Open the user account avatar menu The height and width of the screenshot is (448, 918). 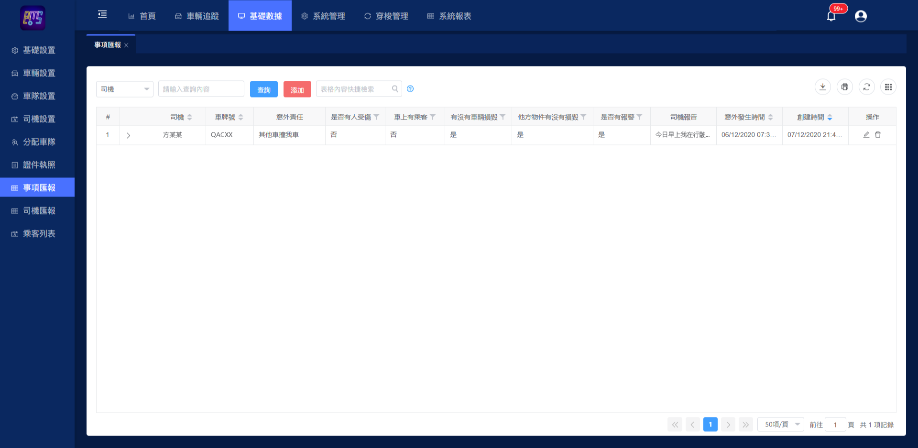pyautogui.click(x=860, y=16)
